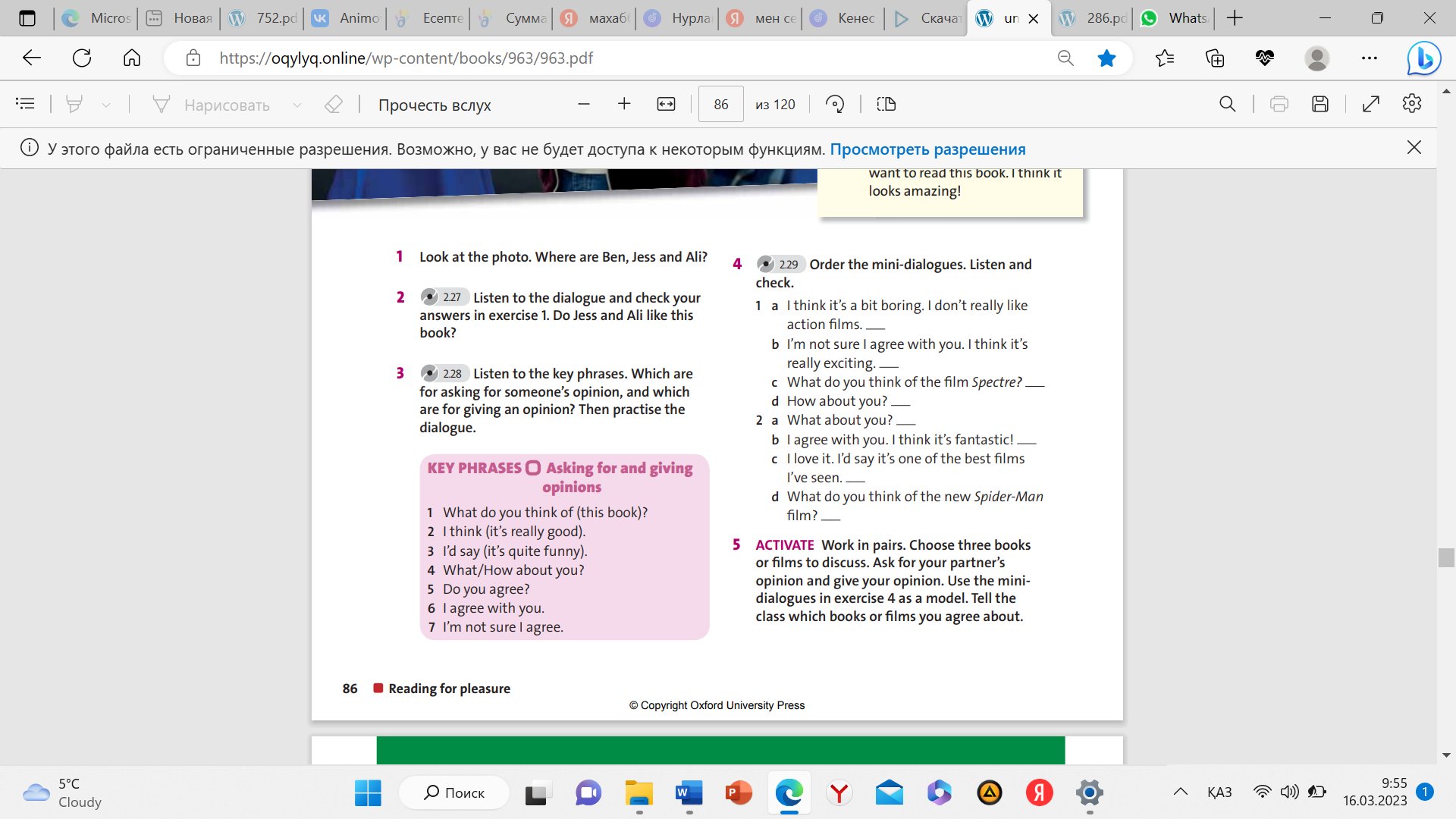Toggle the eraser tool
1456x819 pixels.
click(334, 104)
